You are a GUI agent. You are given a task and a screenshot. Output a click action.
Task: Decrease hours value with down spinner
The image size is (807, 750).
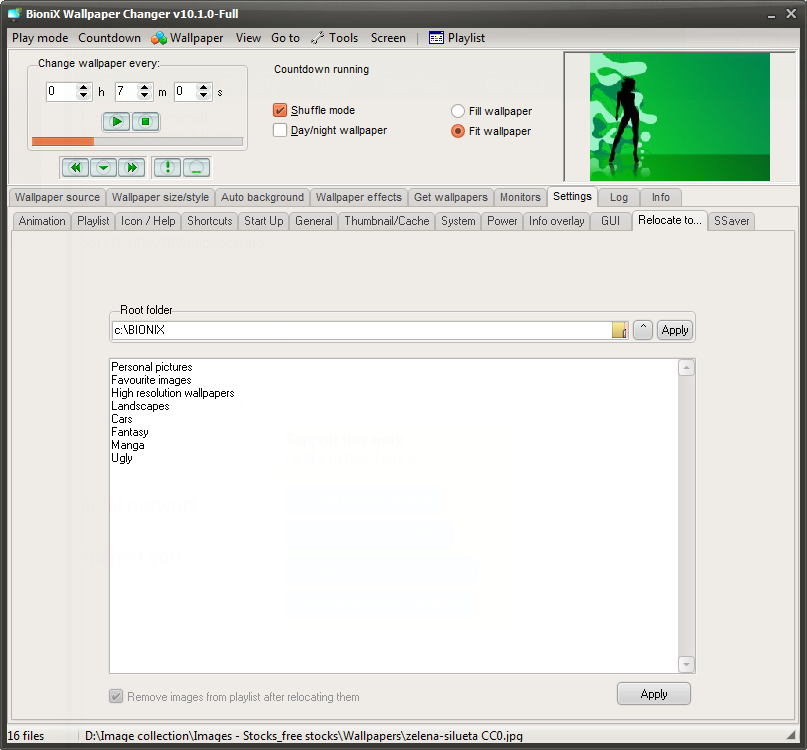83,96
